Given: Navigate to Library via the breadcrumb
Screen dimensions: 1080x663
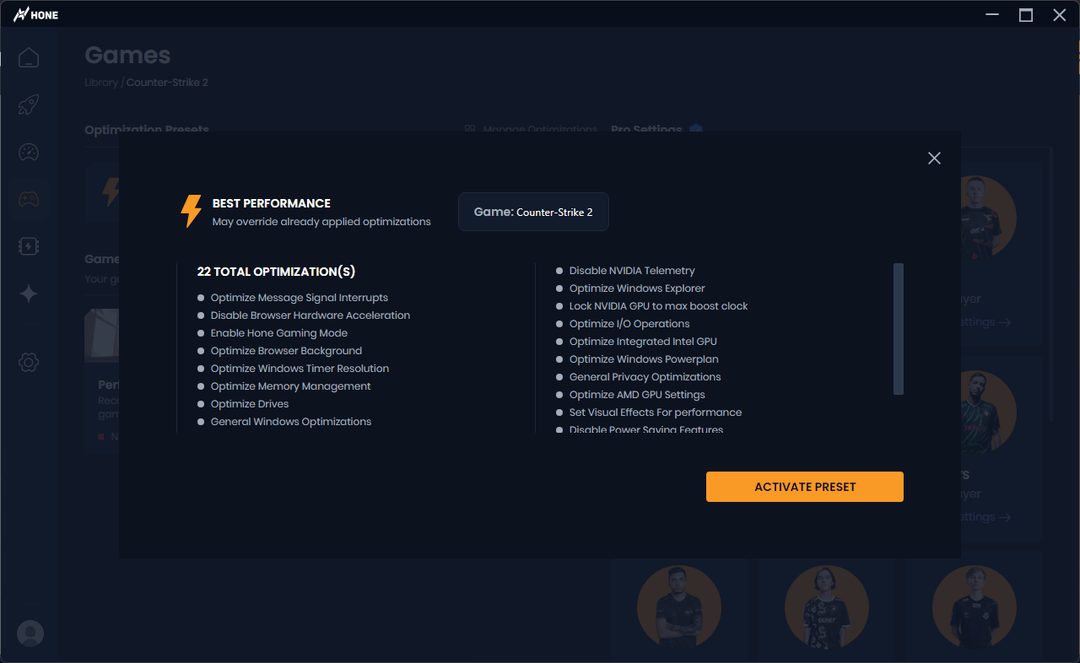Looking at the screenshot, I should click(x=101, y=82).
